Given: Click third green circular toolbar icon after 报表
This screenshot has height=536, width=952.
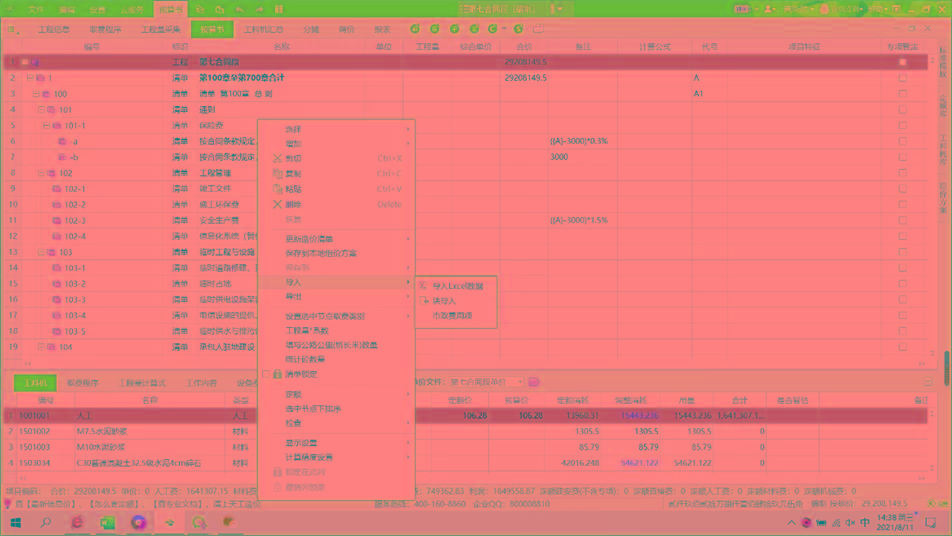Looking at the screenshot, I should 454,29.
